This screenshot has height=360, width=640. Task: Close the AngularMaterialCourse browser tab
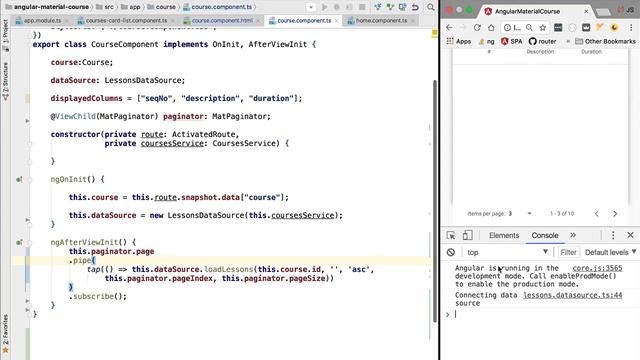point(586,11)
